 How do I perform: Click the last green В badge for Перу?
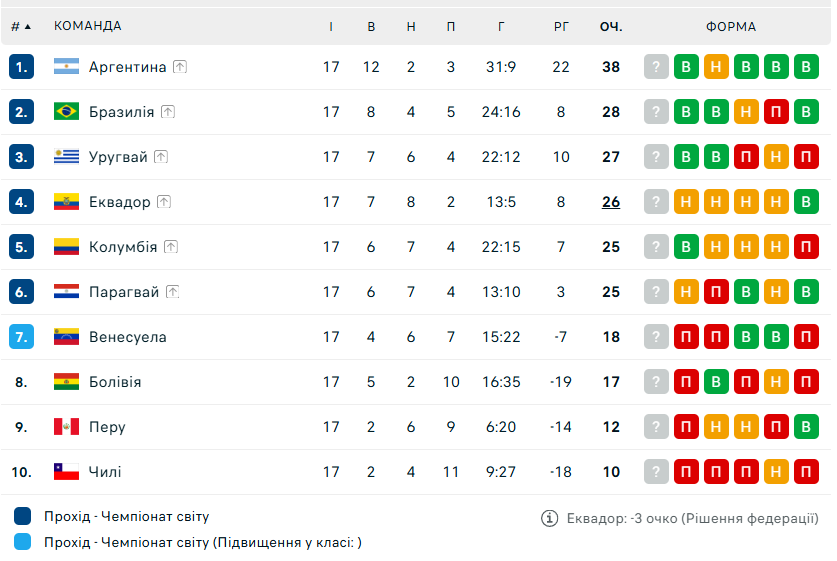click(x=806, y=427)
